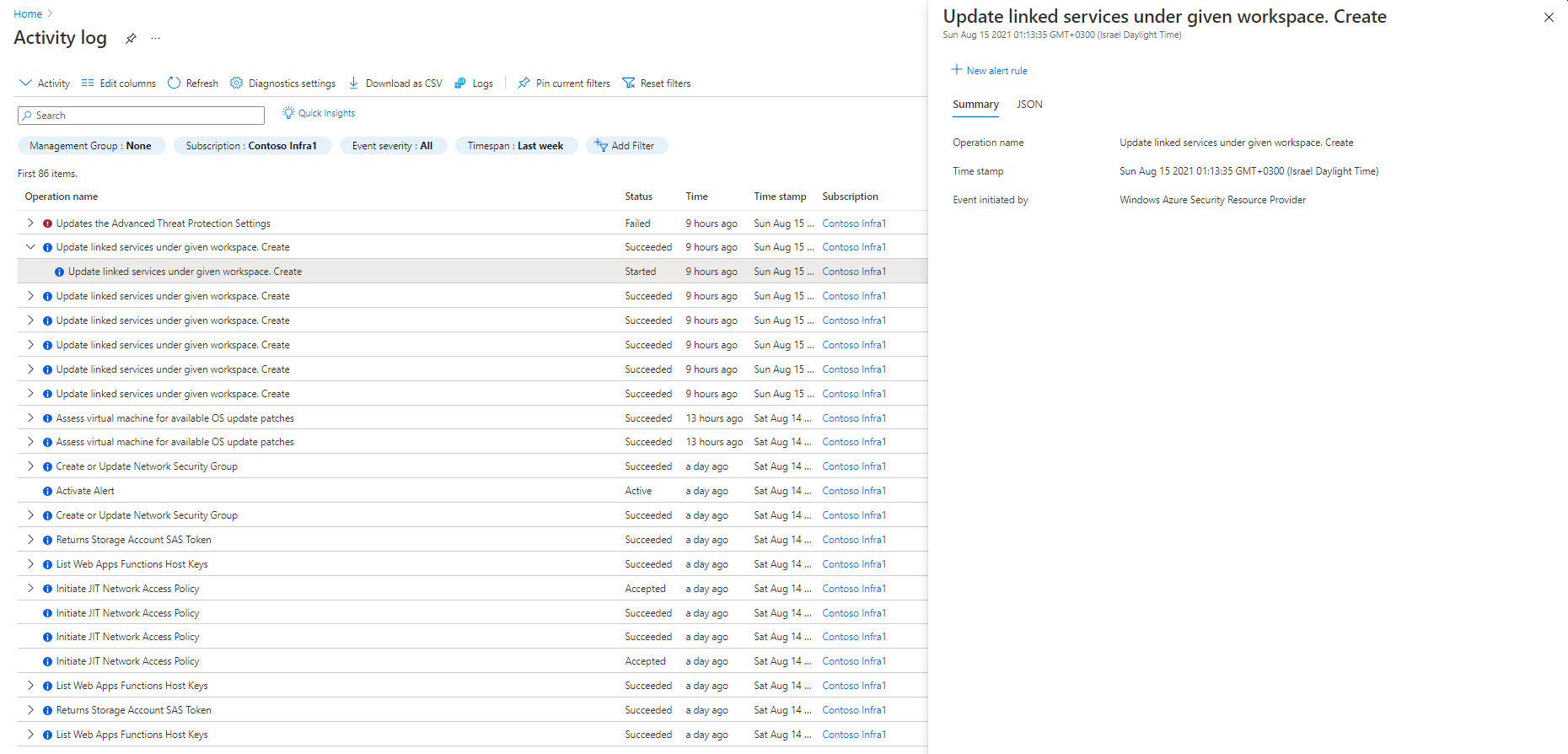Image resolution: width=1568 pixels, height=754 pixels.
Task: Sort by the Operation name column header
Action: click(x=62, y=197)
